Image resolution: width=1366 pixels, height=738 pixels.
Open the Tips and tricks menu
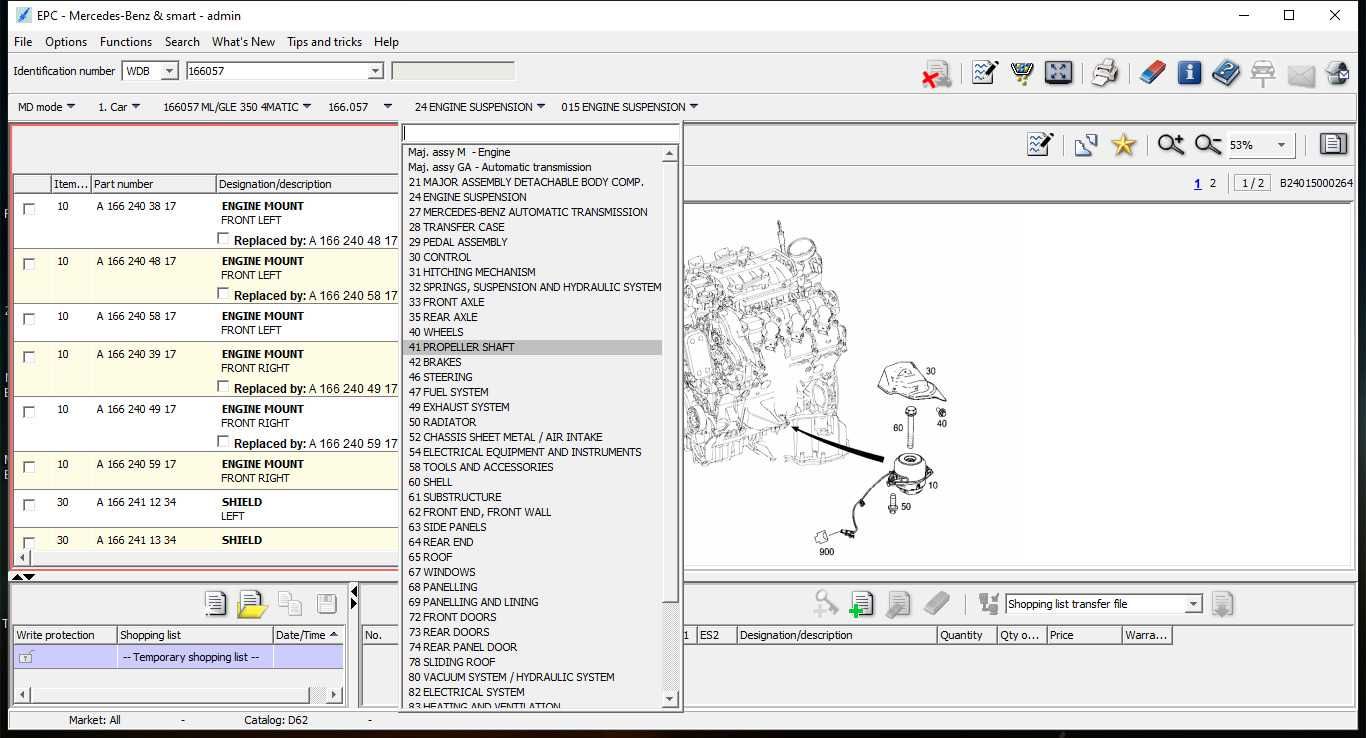click(324, 42)
